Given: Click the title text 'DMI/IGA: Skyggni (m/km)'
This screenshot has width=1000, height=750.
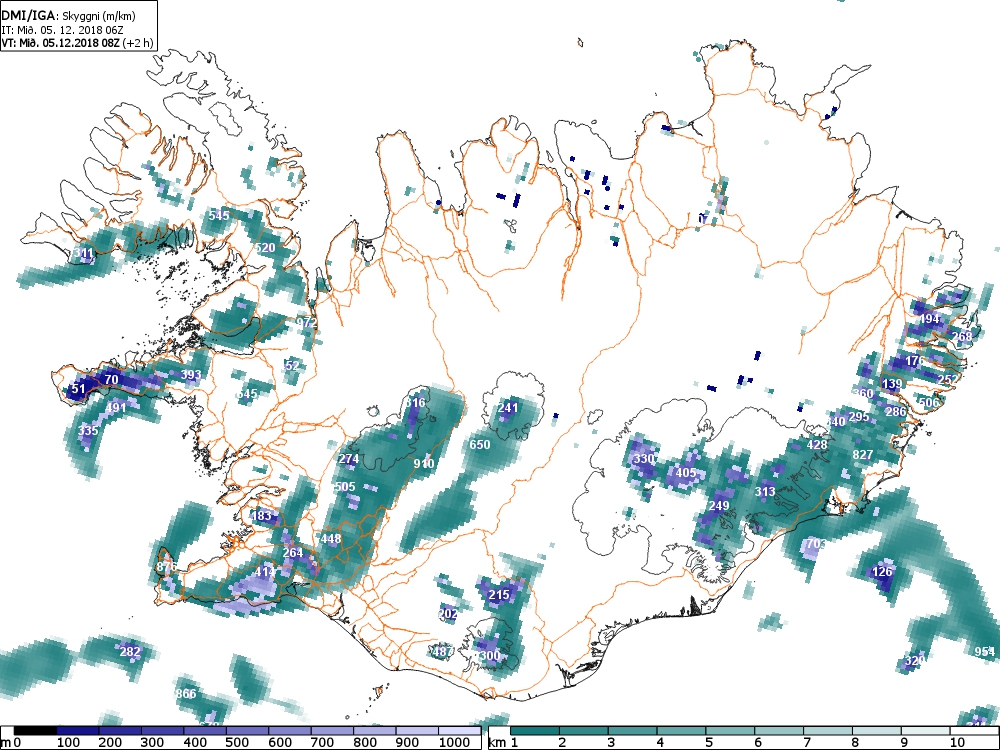Looking at the screenshot, I should coord(68,17).
